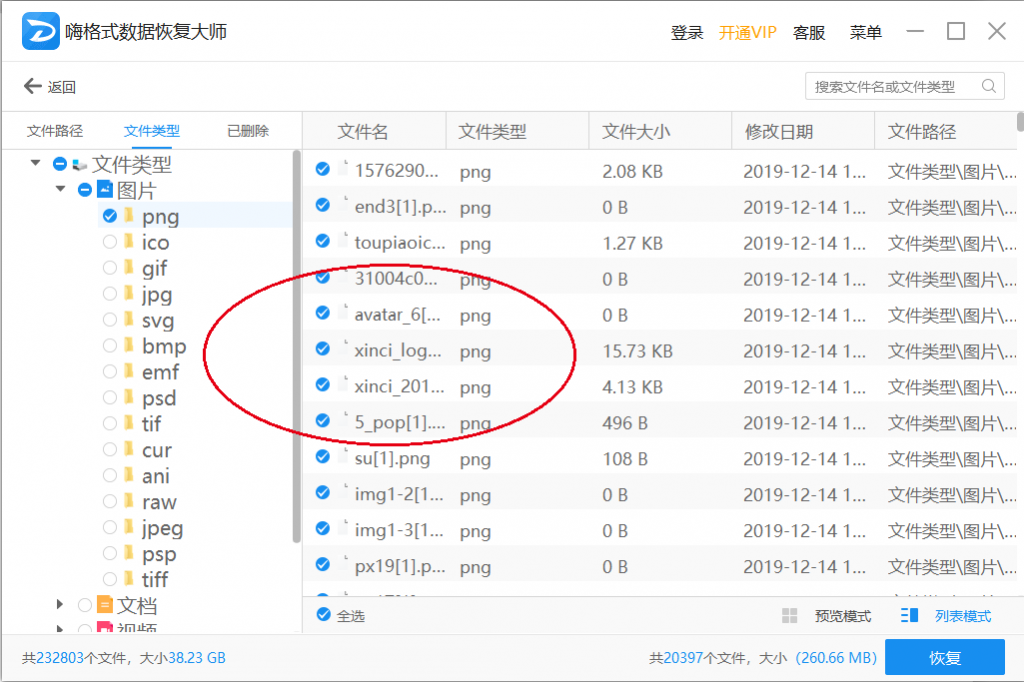Click the search magnifier icon
Image resolution: width=1024 pixels, height=682 pixels.
coord(989,86)
